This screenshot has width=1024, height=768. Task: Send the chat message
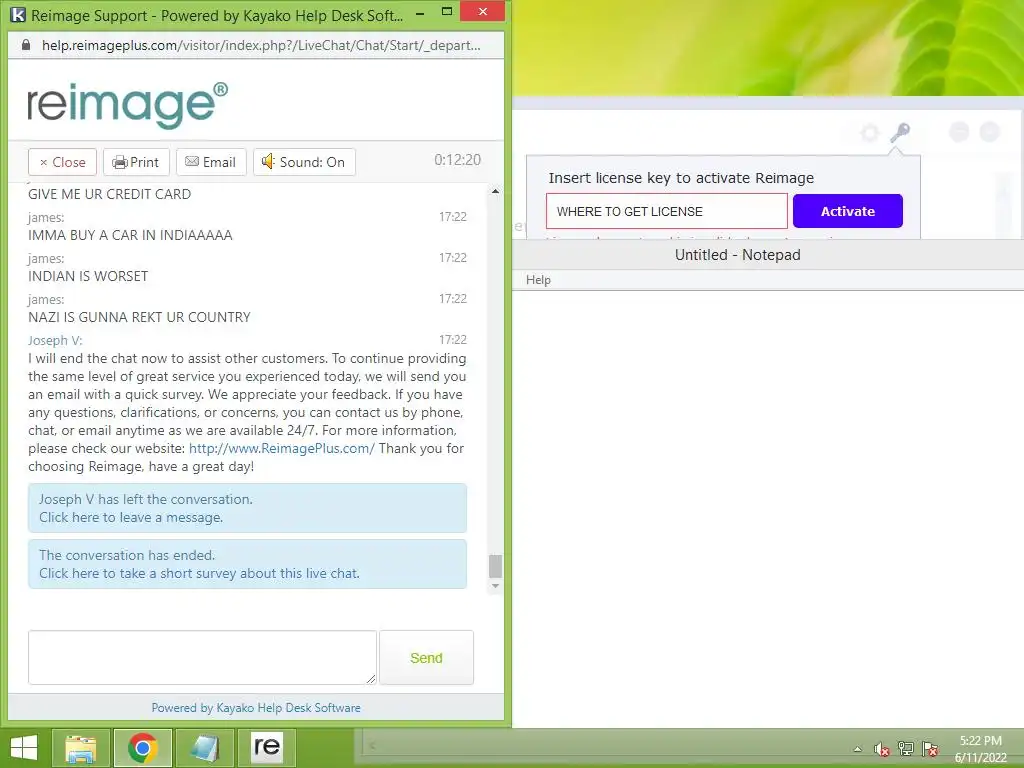click(426, 658)
